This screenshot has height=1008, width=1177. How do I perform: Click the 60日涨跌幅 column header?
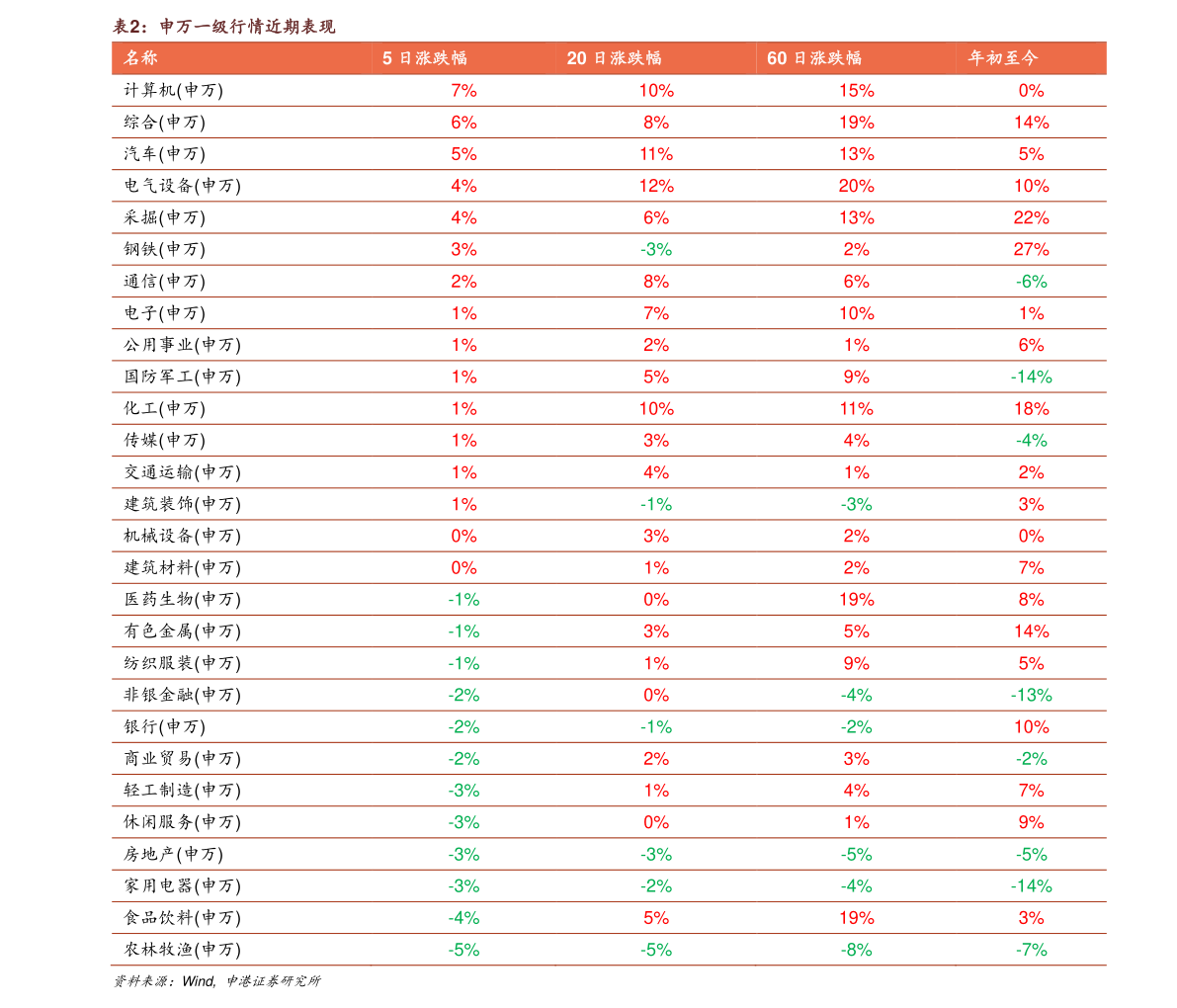pos(814,58)
